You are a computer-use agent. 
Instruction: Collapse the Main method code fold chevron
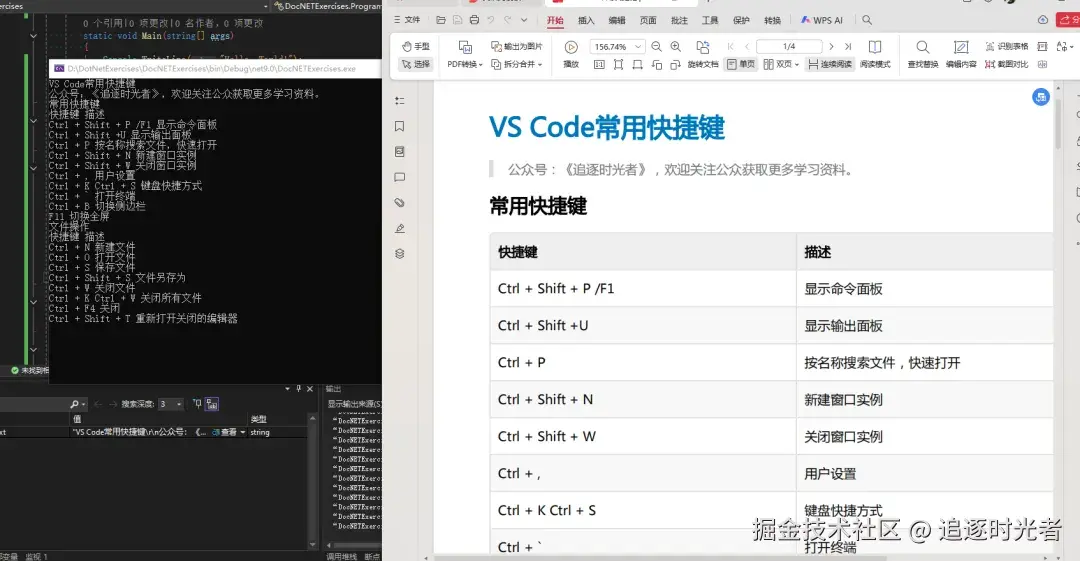33,36
